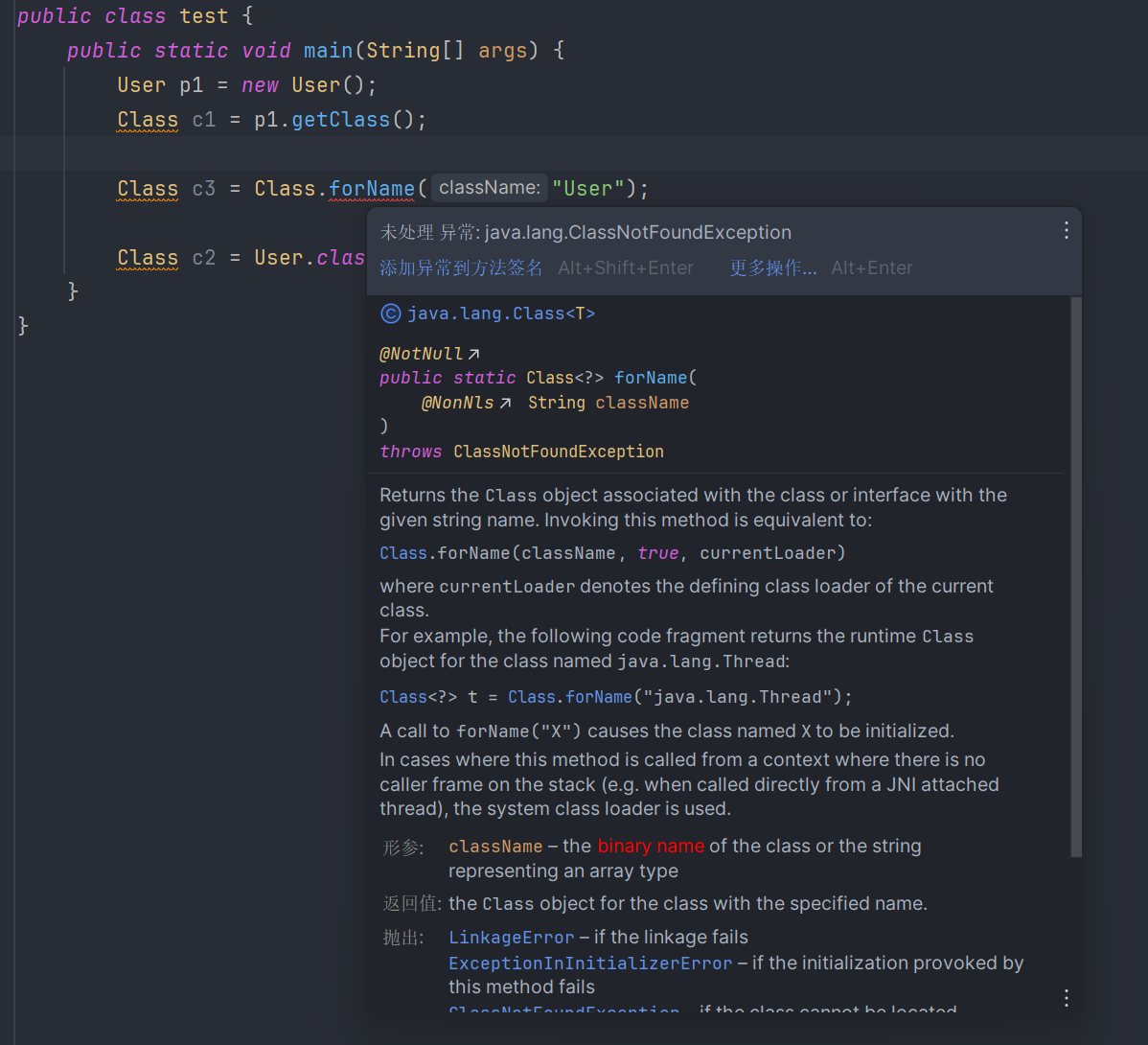Open the 更多操作... actions list
The image size is (1148, 1045).
(772, 268)
